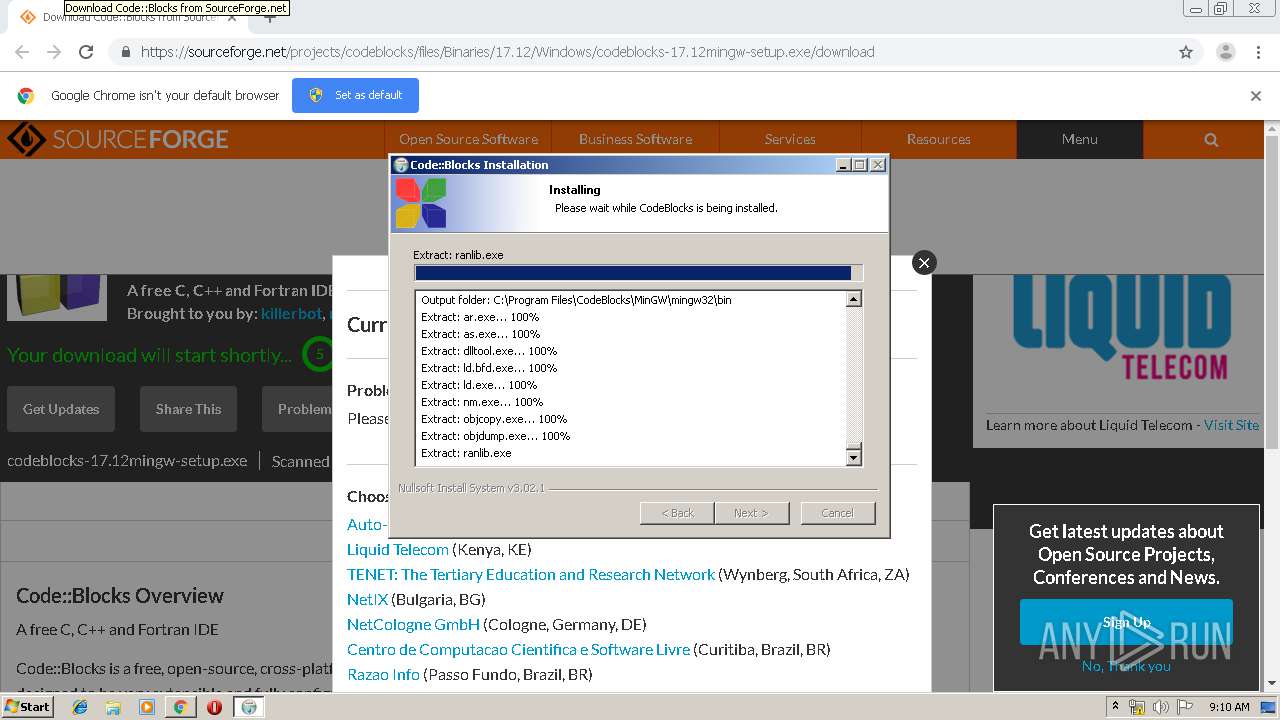Click the Get Updates button

pos(61,409)
